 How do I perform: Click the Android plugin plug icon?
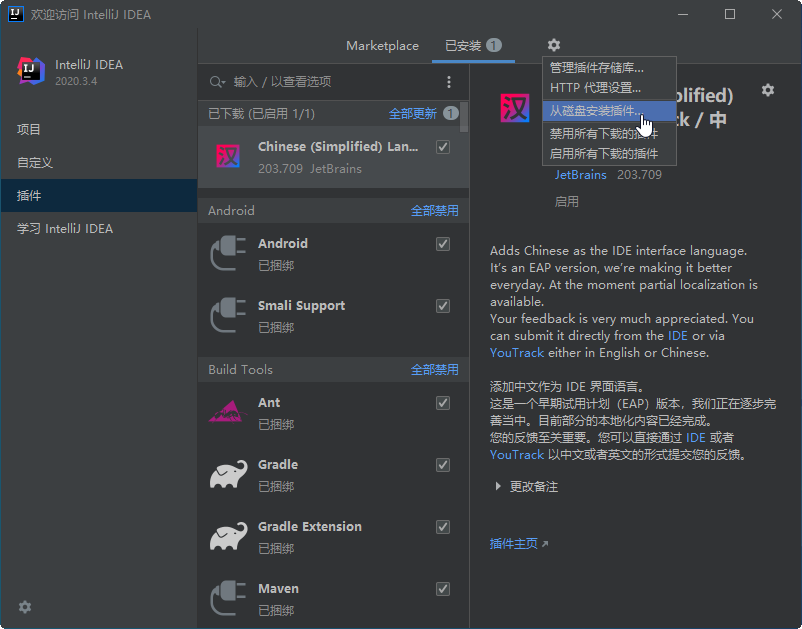[228, 253]
